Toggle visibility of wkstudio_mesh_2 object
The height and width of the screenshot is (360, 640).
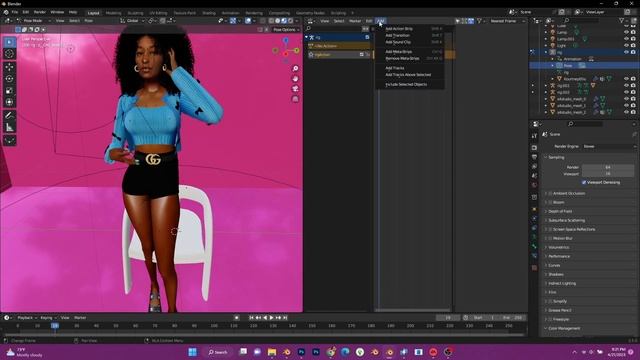626,112
